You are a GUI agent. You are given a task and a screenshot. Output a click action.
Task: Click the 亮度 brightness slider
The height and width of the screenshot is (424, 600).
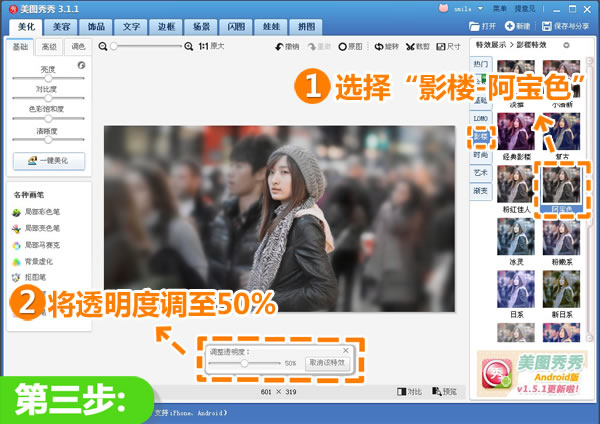[x=48, y=78]
